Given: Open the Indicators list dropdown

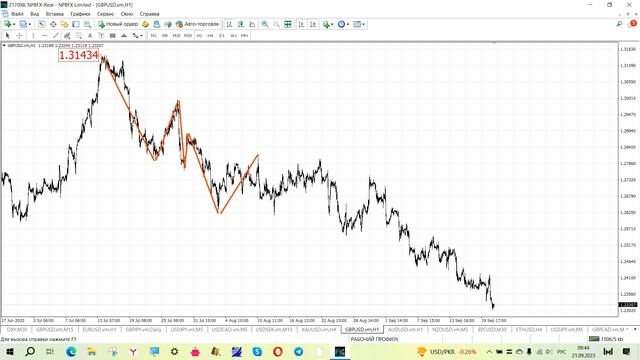Looking at the screenshot, I should pyautogui.click(x=328, y=24).
